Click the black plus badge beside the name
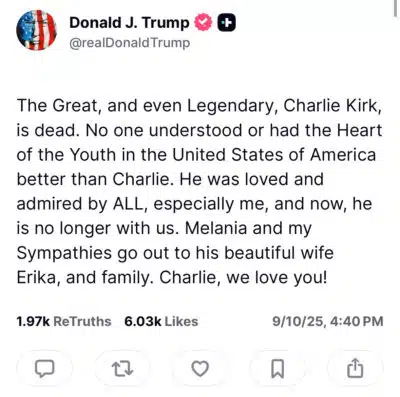This screenshot has width=400, height=397. pos(227,23)
